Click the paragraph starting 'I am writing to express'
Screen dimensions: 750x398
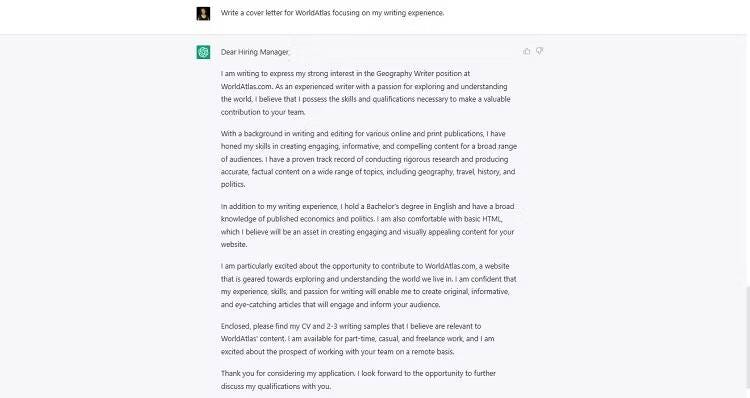click(x=366, y=93)
